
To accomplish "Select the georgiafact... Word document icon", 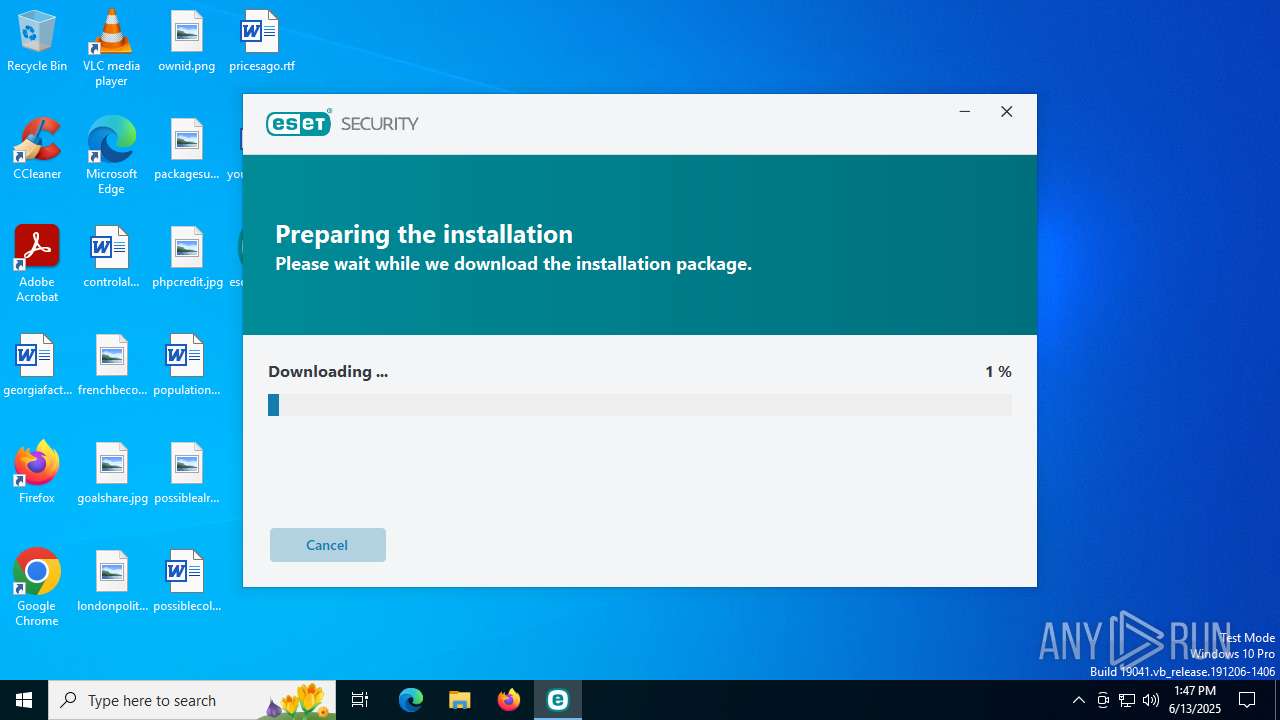I will pos(37,366).
